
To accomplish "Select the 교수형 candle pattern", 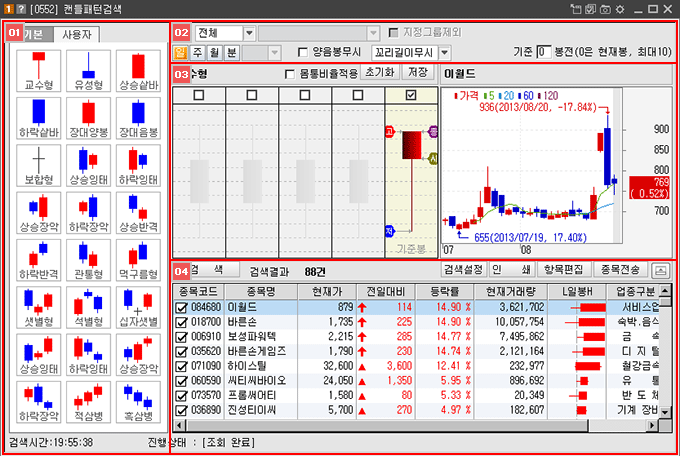I will click(x=41, y=70).
